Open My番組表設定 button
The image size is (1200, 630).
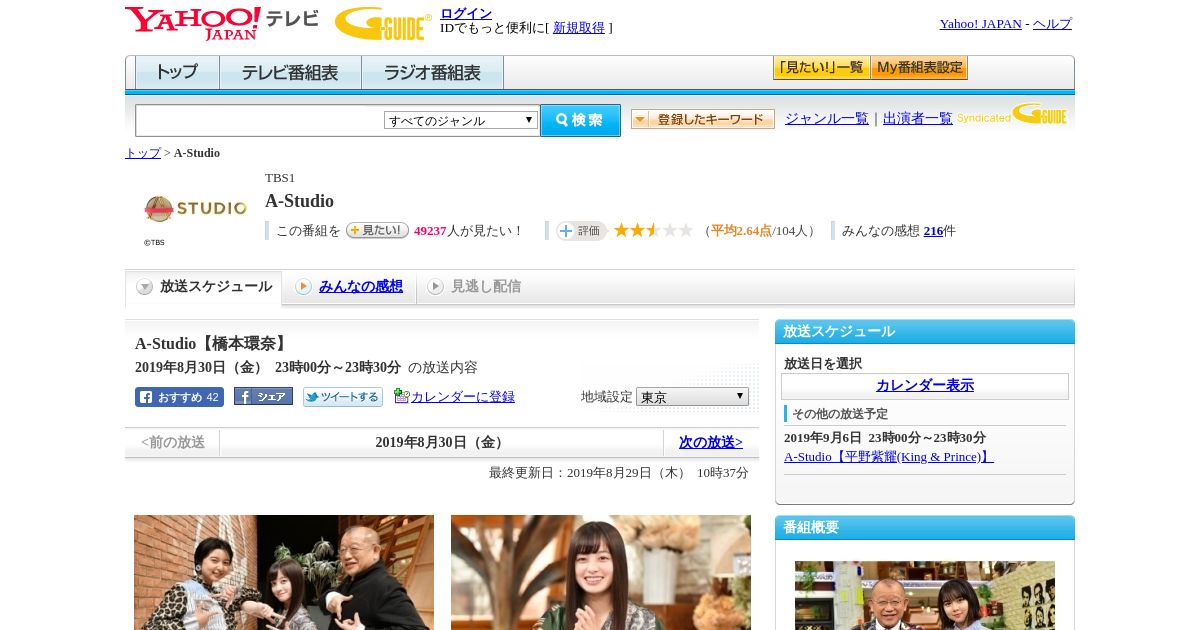tap(919, 68)
